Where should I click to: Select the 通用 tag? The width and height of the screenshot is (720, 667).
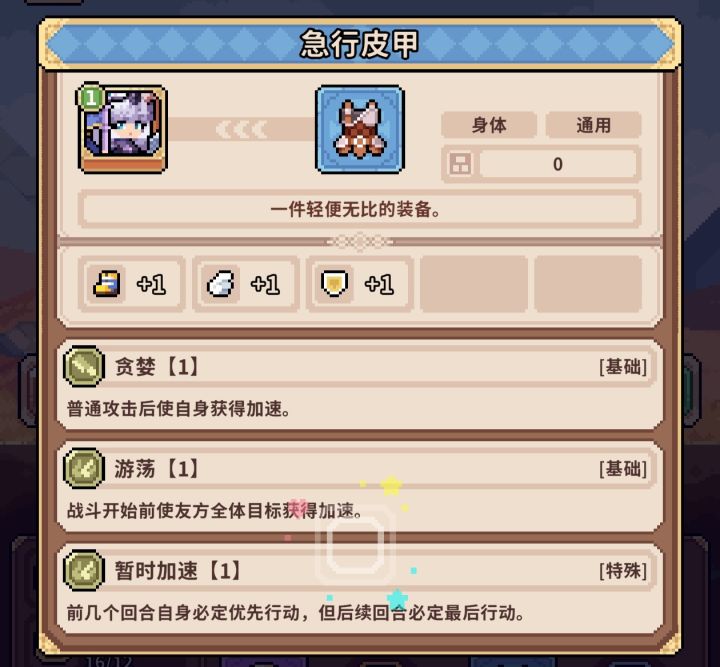(x=593, y=125)
